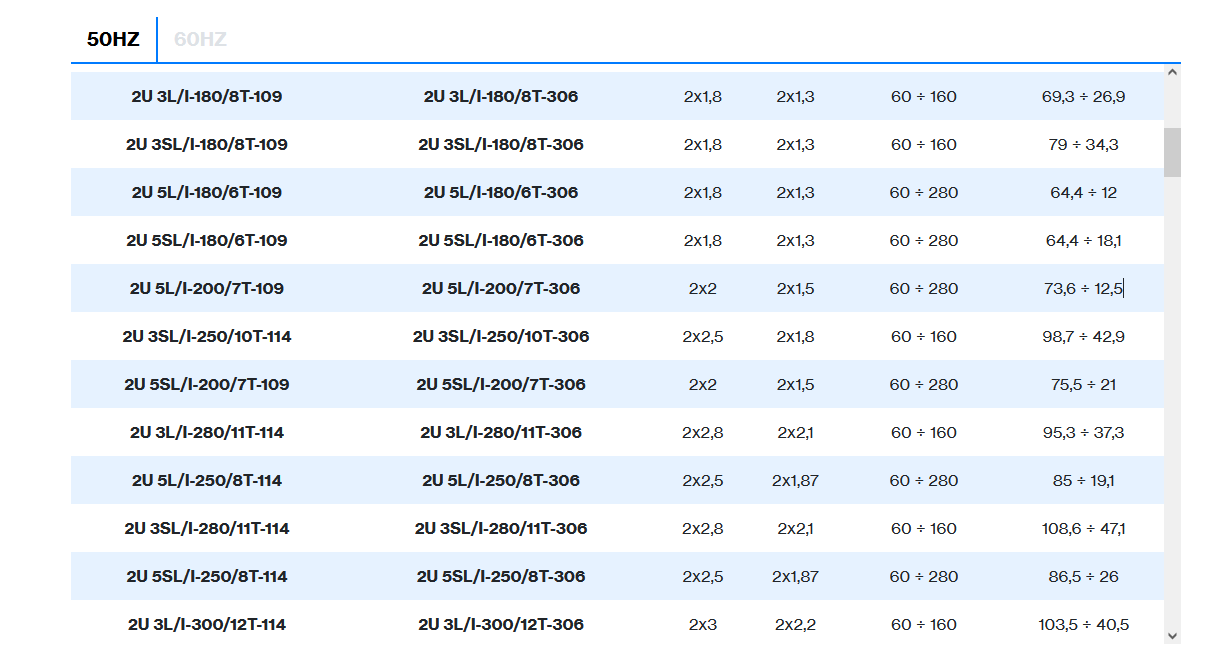Click the scrollbar up arrow
Screen dimensions: 1209x661
(1172, 72)
